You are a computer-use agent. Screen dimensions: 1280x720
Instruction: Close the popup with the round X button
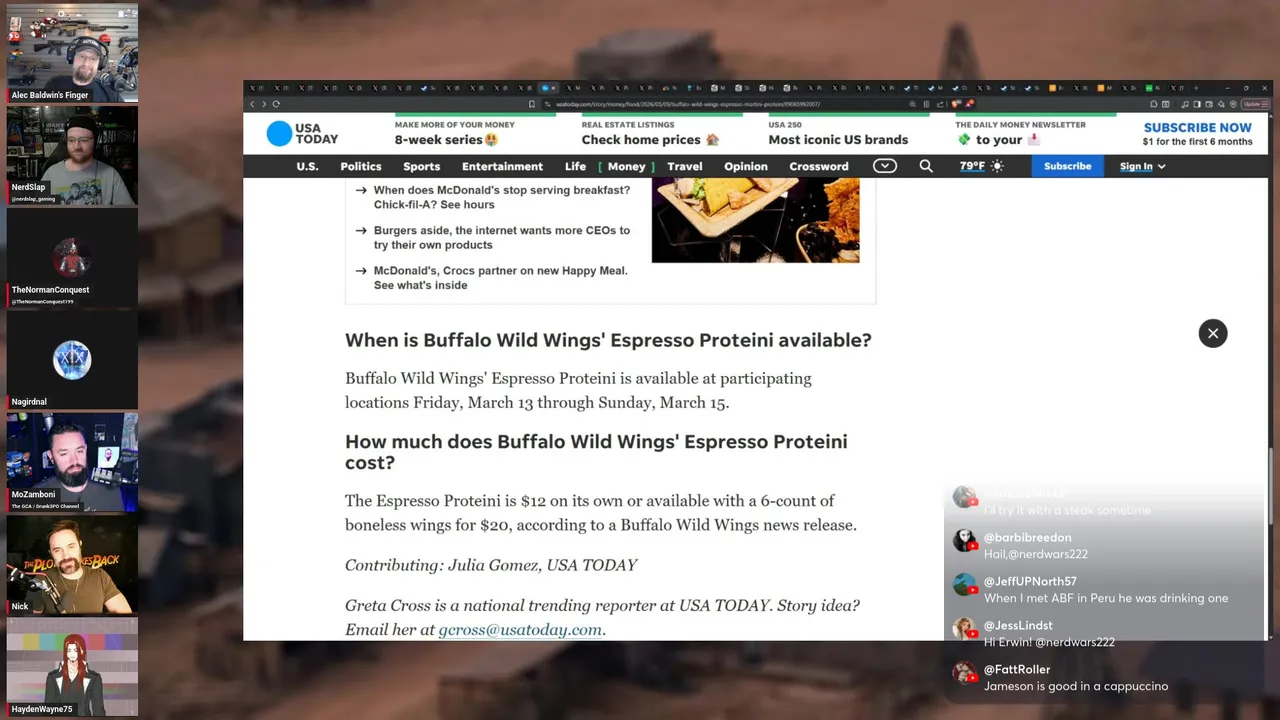(1213, 333)
